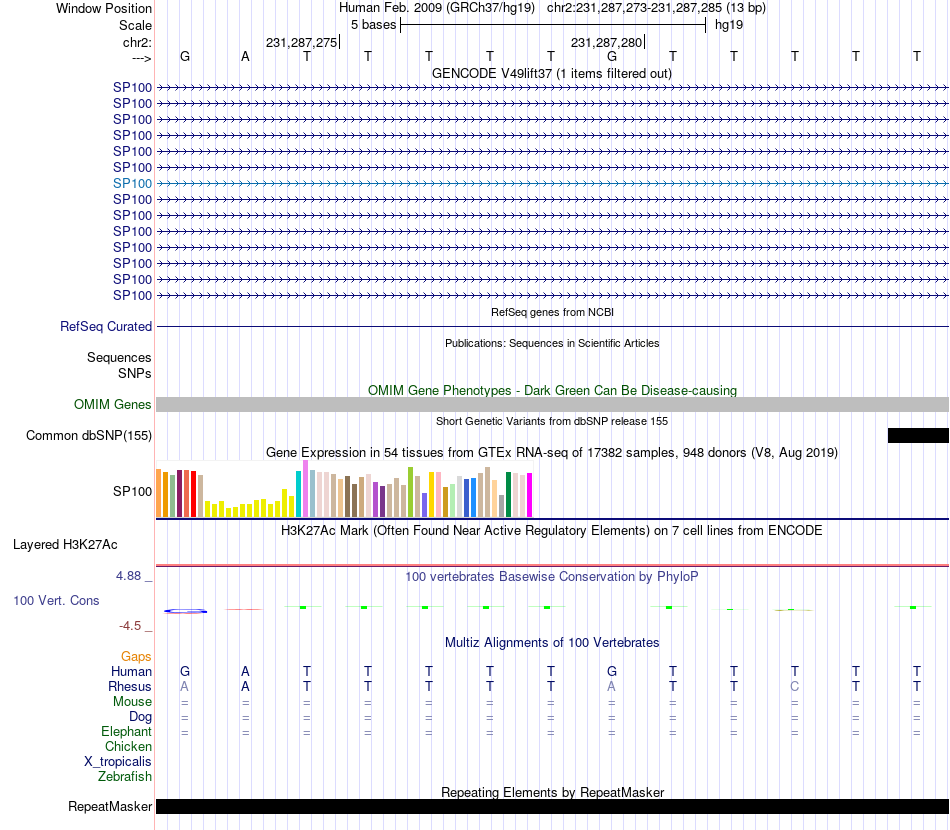The width and height of the screenshot is (950, 830).
Task: Click the gray OMIM Genes bar
Action: click(x=552, y=405)
